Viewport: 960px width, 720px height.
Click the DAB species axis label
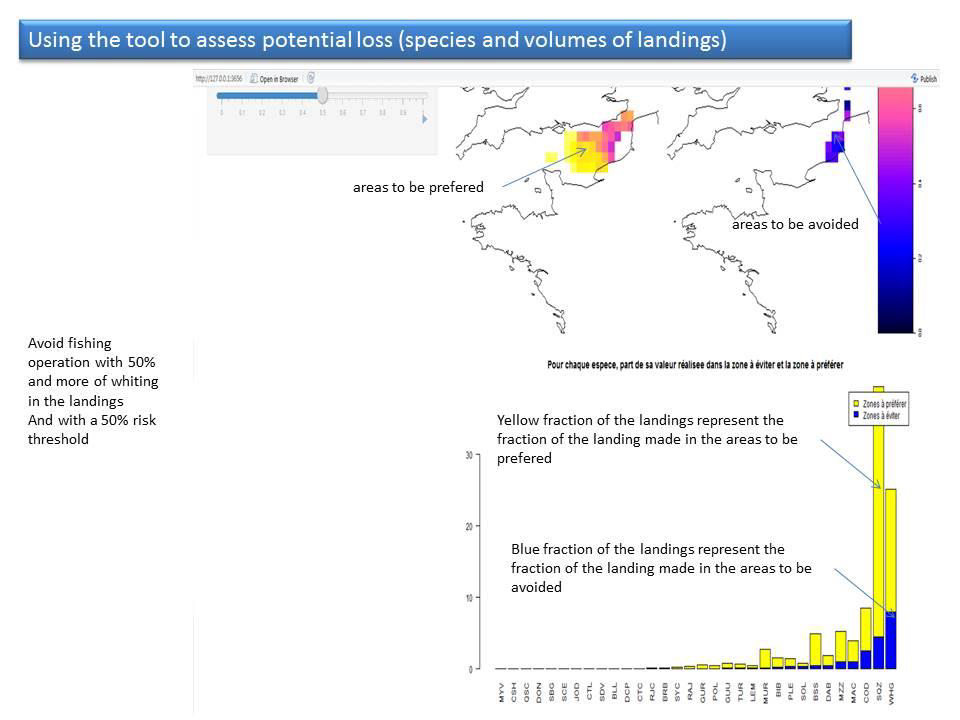tap(828, 692)
